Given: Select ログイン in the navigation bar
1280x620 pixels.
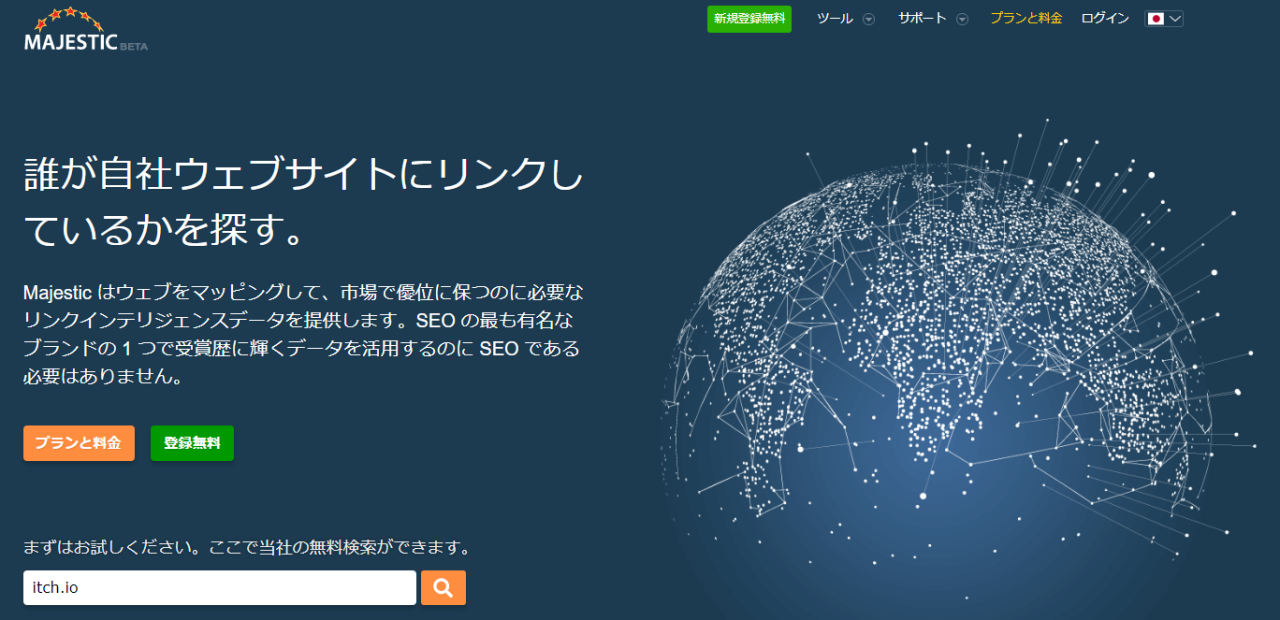Looking at the screenshot, I should 1104,18.
